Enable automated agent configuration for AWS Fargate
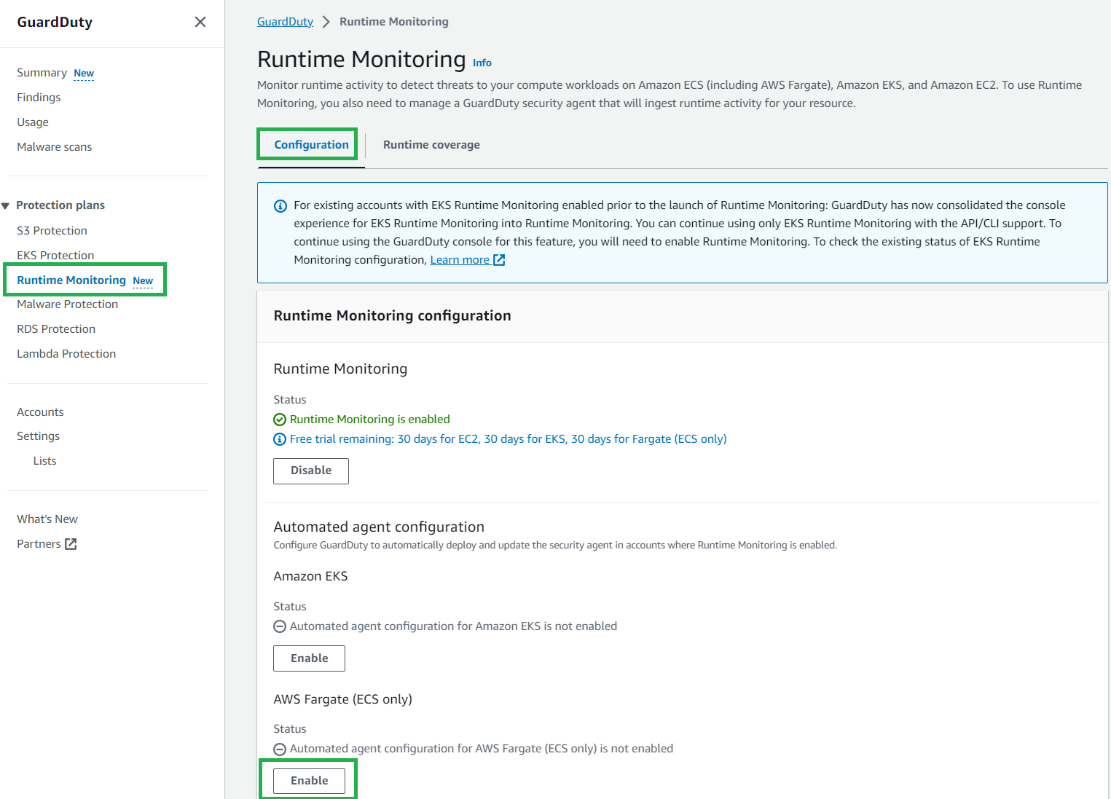The image size is (1111, 799). coord(308,780)
